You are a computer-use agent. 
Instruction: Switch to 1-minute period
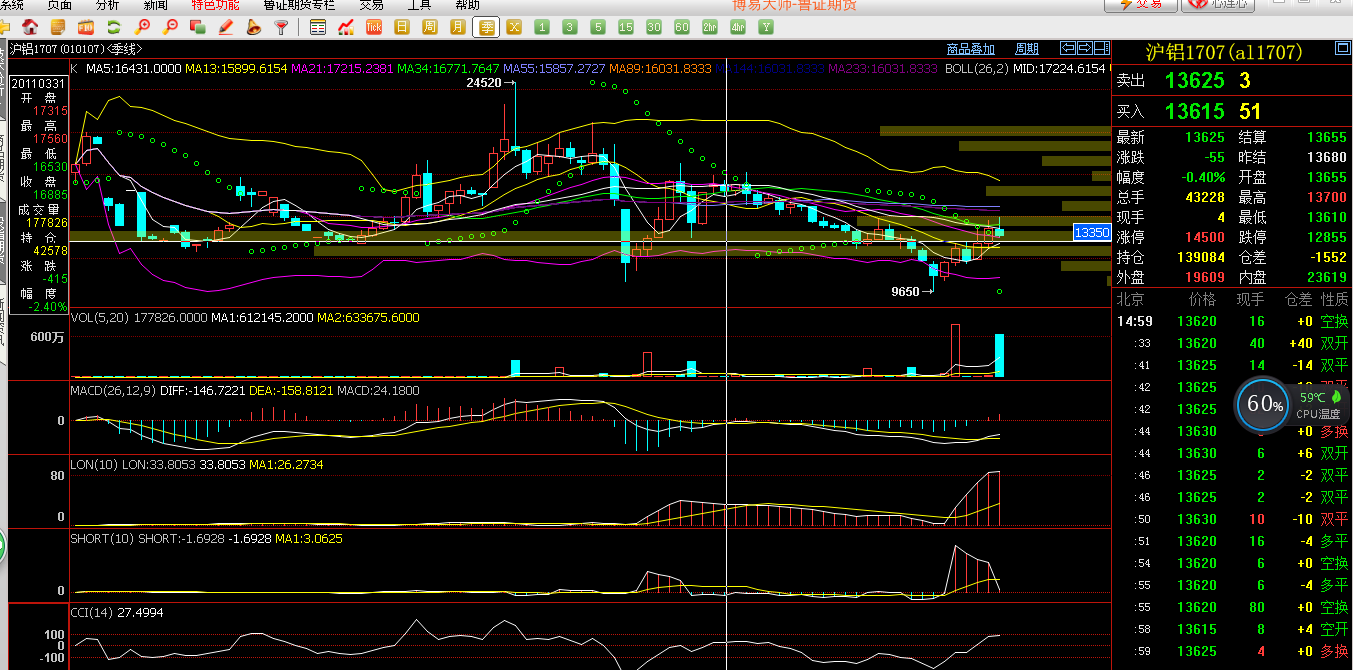click(542, 27)
